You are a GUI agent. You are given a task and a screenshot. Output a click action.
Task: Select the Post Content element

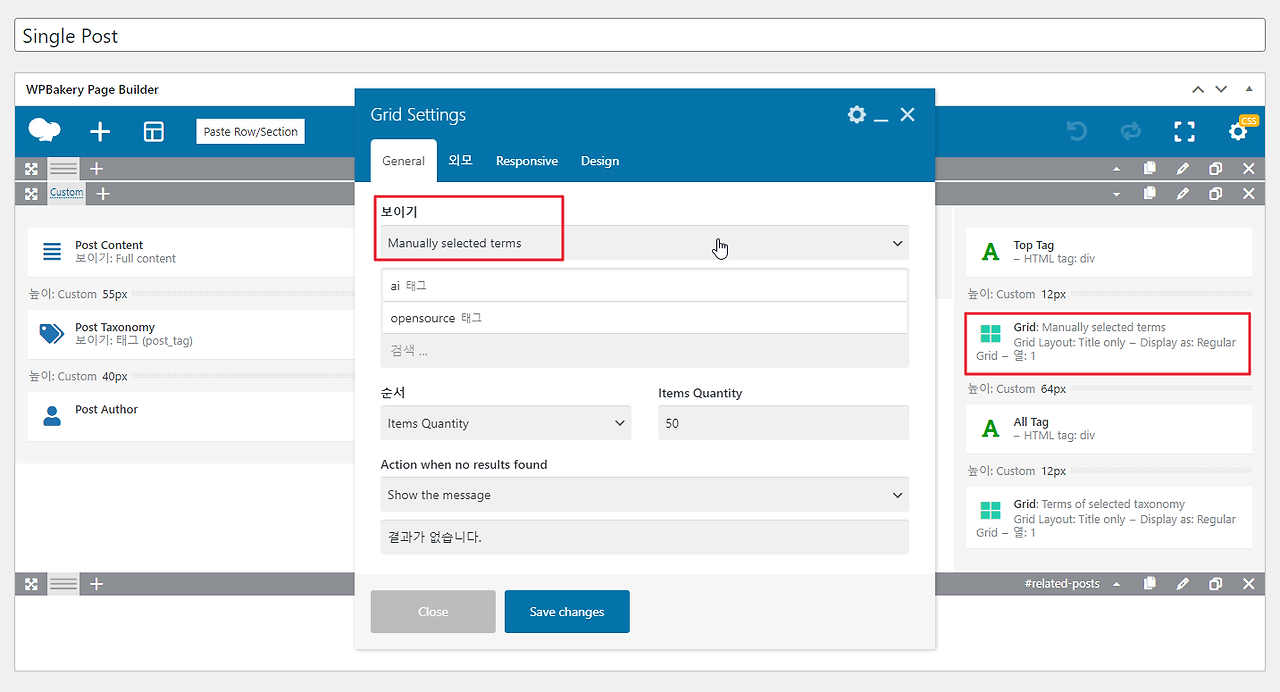(x=191, y=251)
